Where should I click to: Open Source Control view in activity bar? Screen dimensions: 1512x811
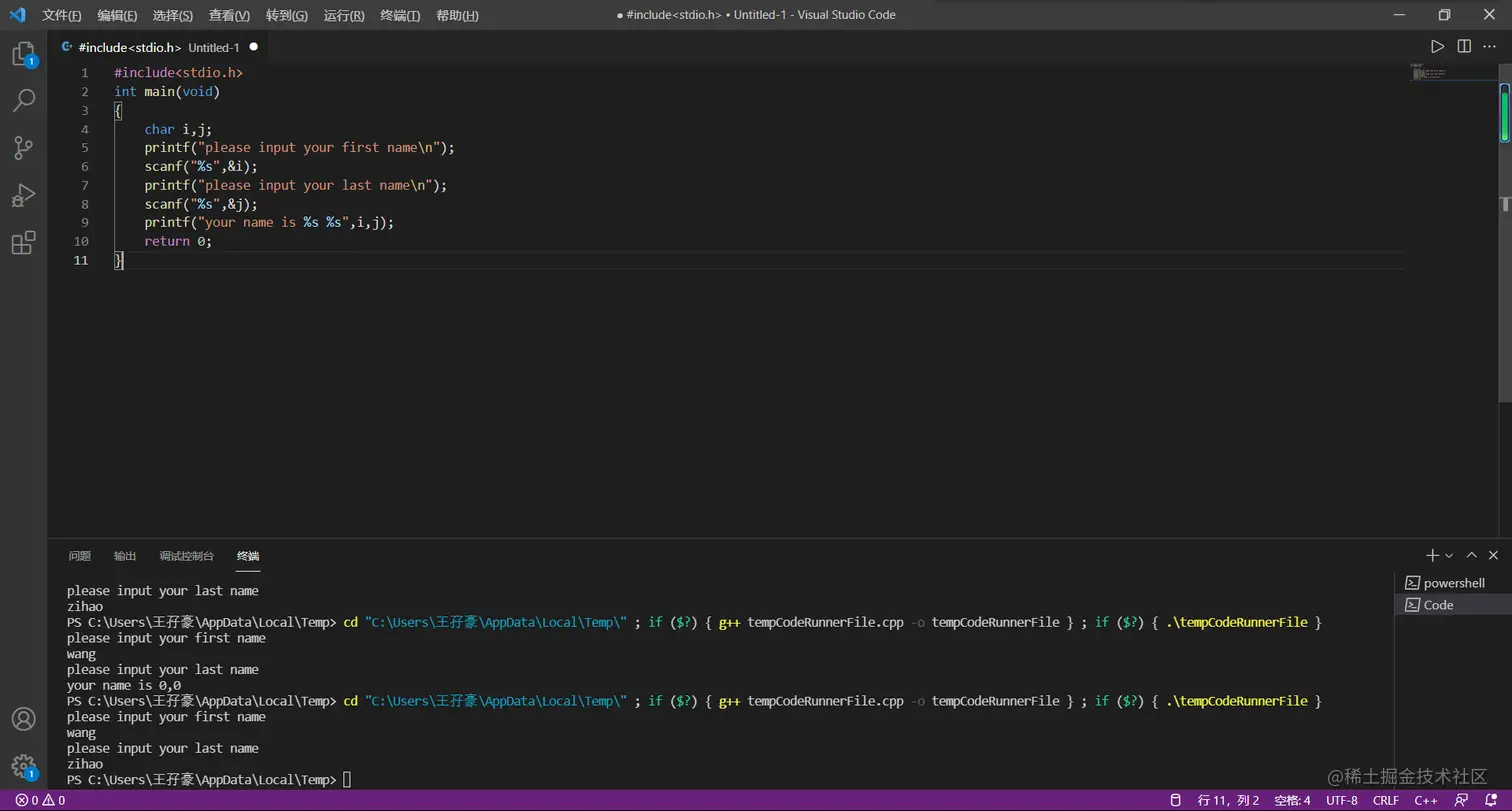coord(23,148)
